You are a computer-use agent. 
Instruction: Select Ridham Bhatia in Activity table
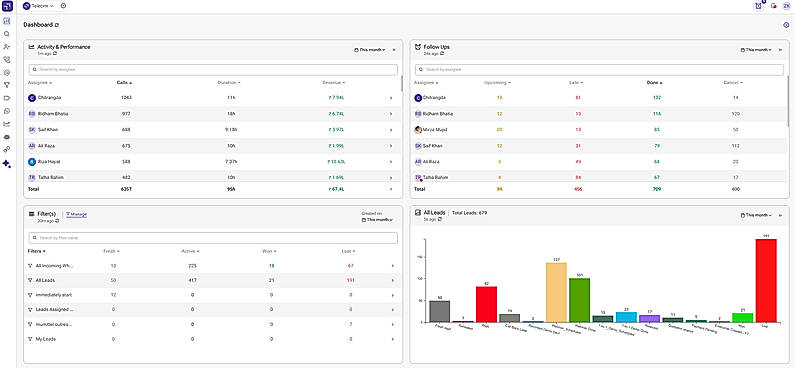tap(53, 114)
